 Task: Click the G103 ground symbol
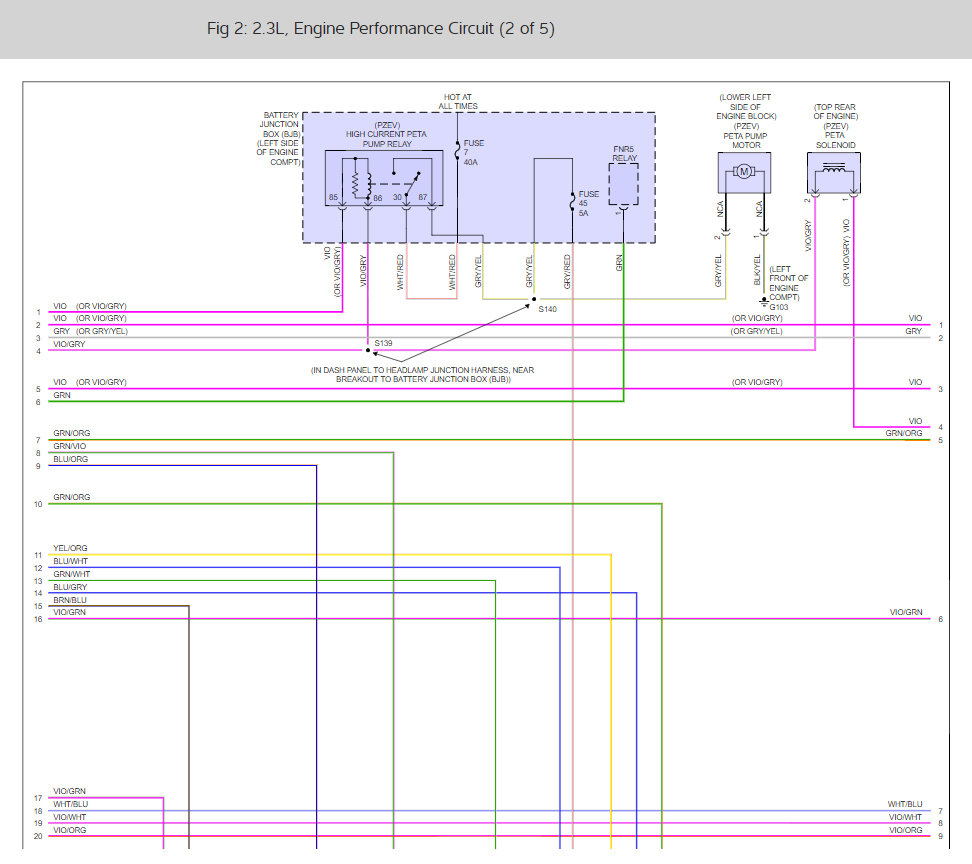pyautogui.click(x=764, y=302)
